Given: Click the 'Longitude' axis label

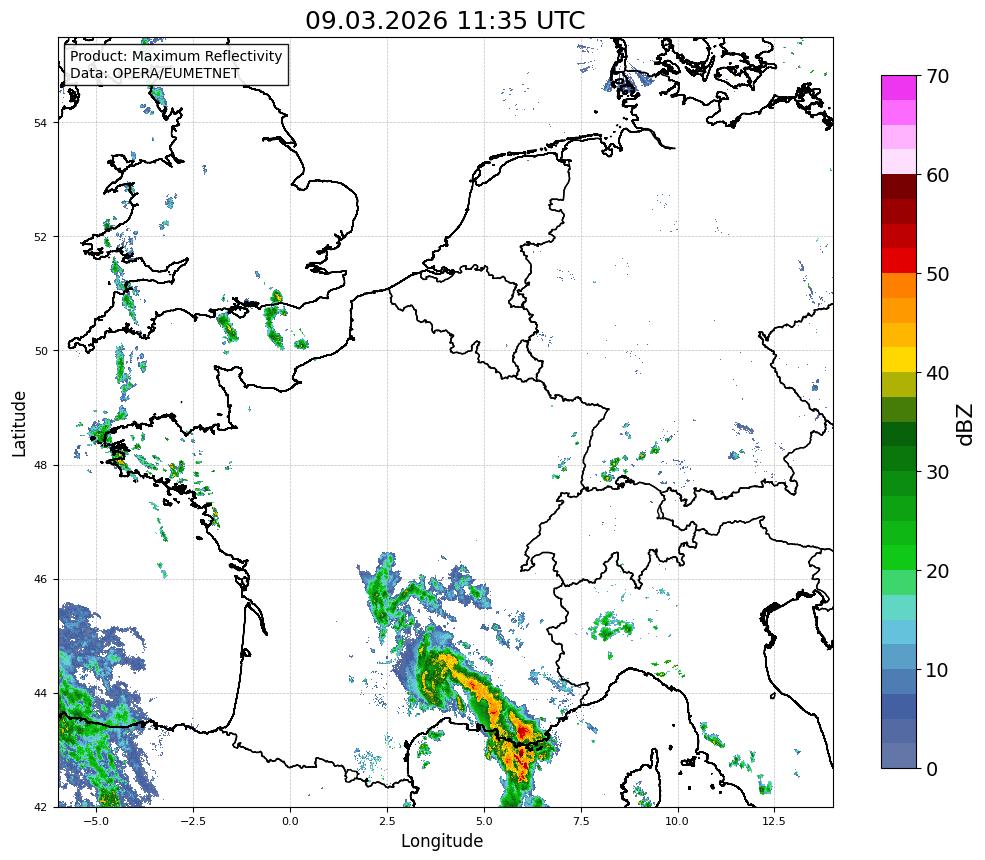Looking at the screenshot, I should [442, 841].
